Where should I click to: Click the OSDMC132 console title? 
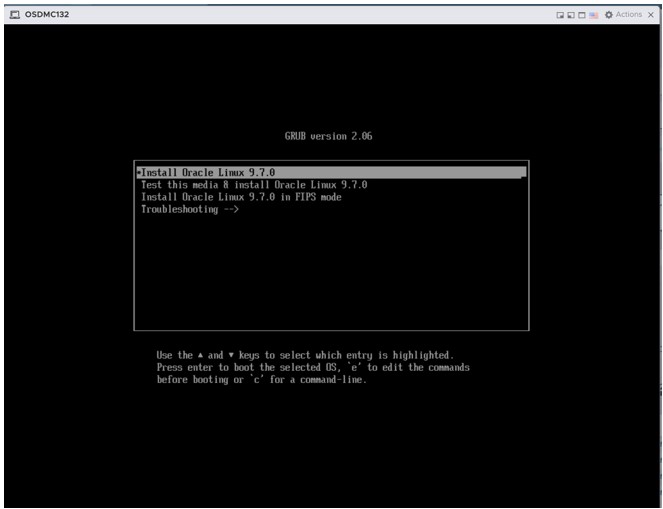(47, 14)
